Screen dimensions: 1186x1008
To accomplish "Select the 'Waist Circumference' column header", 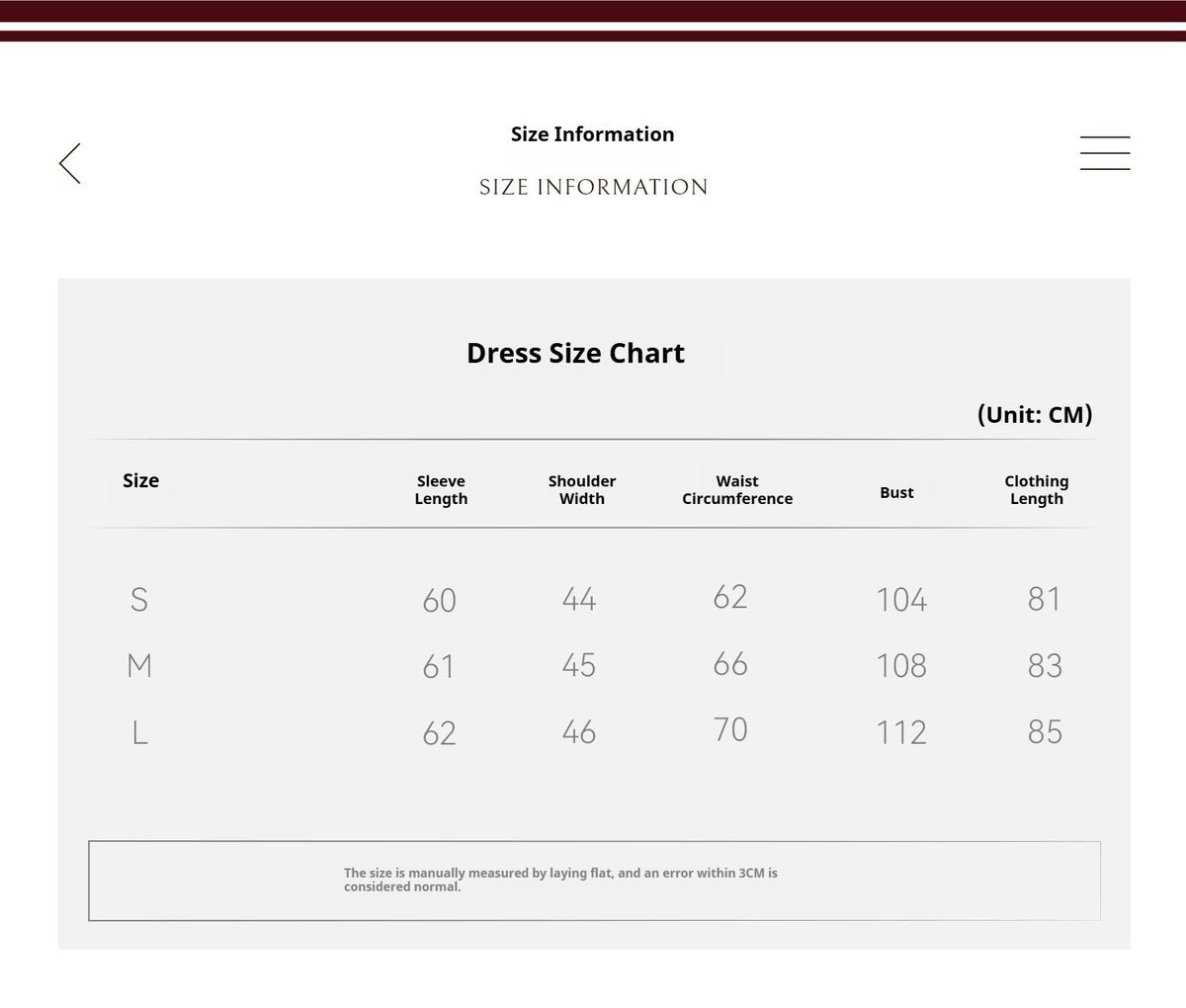I will click(x=737, y=490).
